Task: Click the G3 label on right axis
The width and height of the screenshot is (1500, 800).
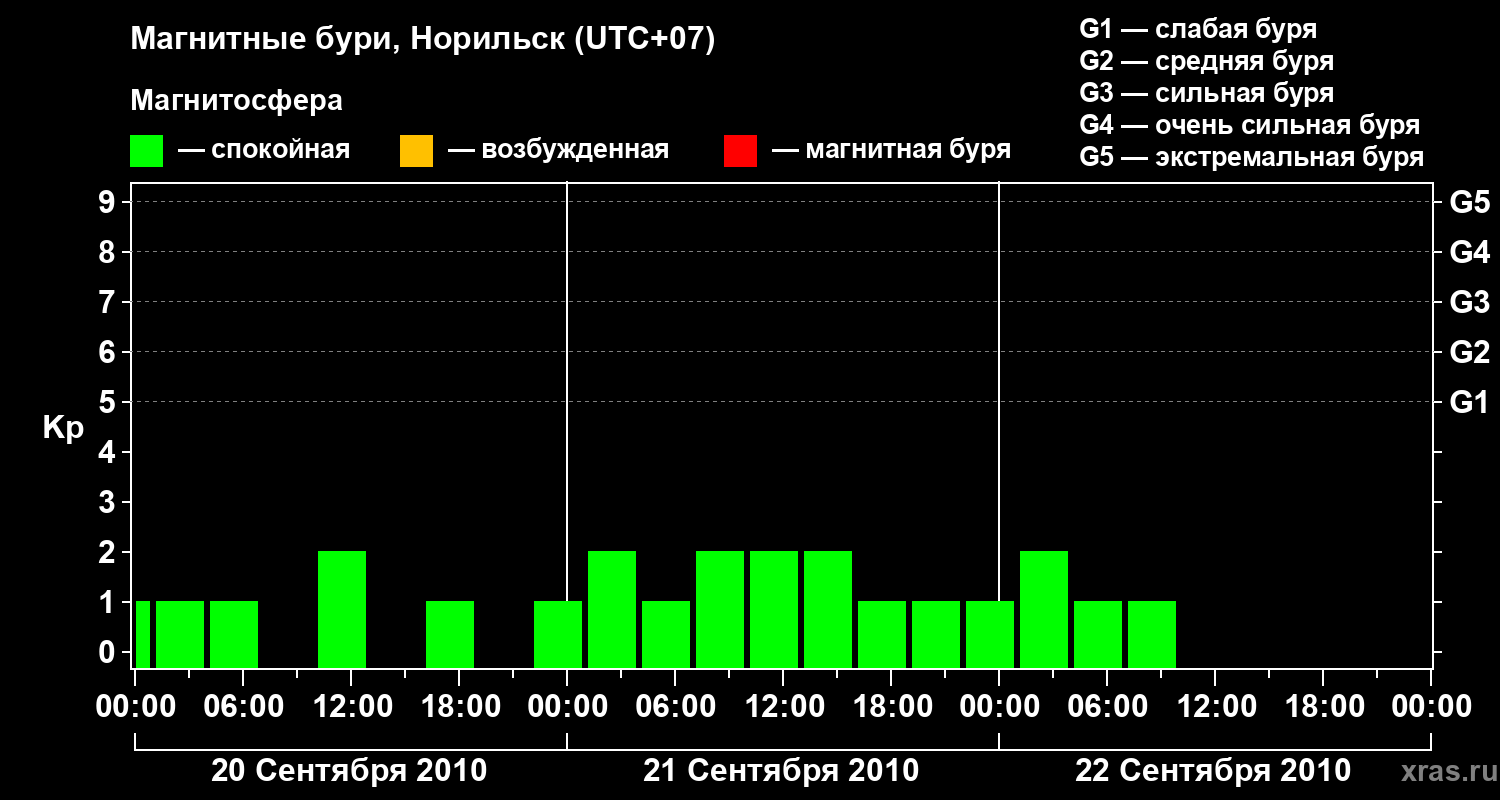Action: pyautogui.click(x=1469, y=302)
